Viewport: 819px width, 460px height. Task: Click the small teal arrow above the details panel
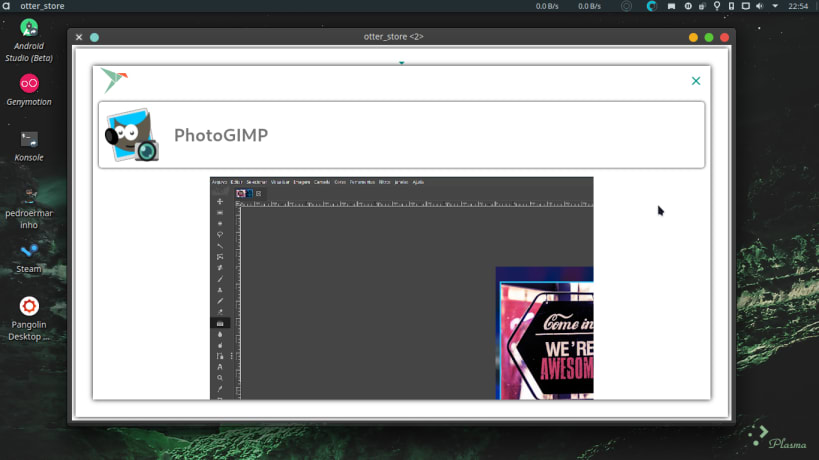point(402,63)
